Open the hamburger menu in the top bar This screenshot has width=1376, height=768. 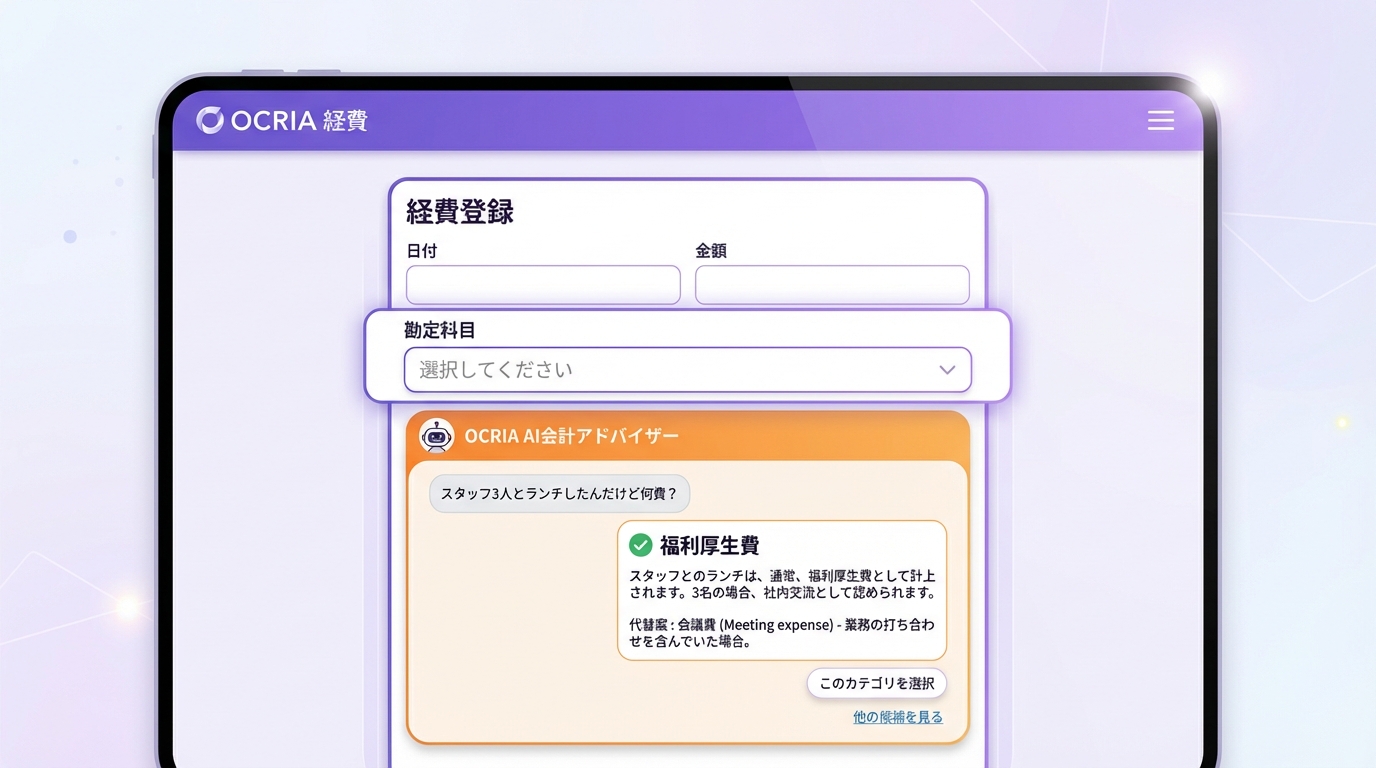click(1160, 119)
